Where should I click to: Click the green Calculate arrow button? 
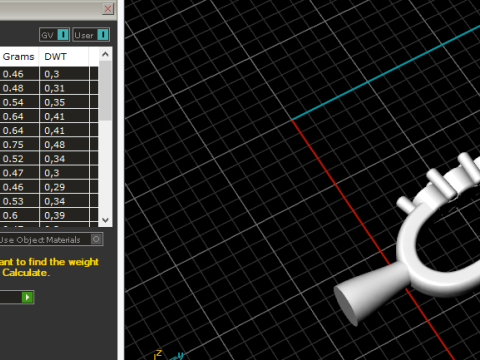click(28, 297)
